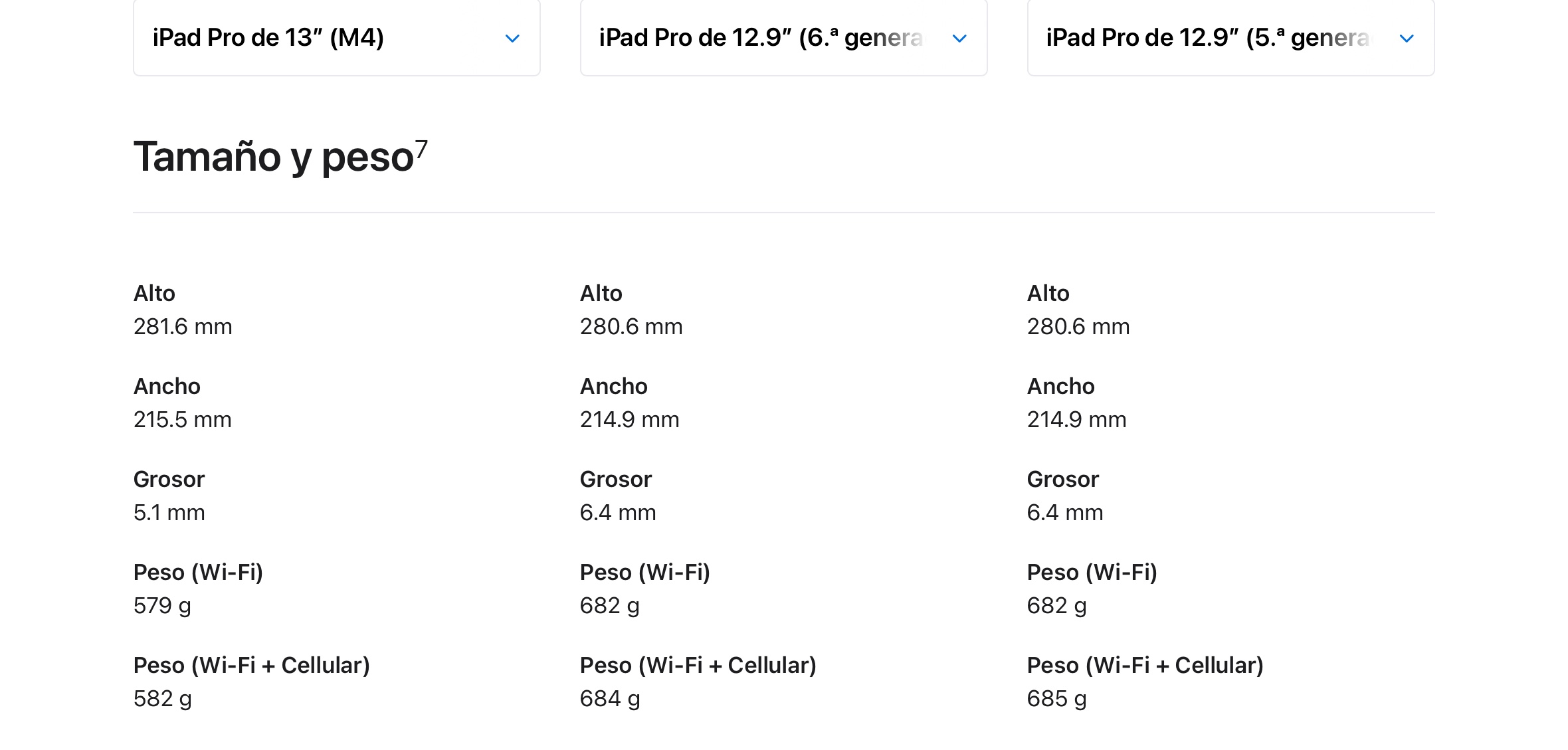
Task: Click the 579 g Wi-Fi weight
Action: (162, 606)
